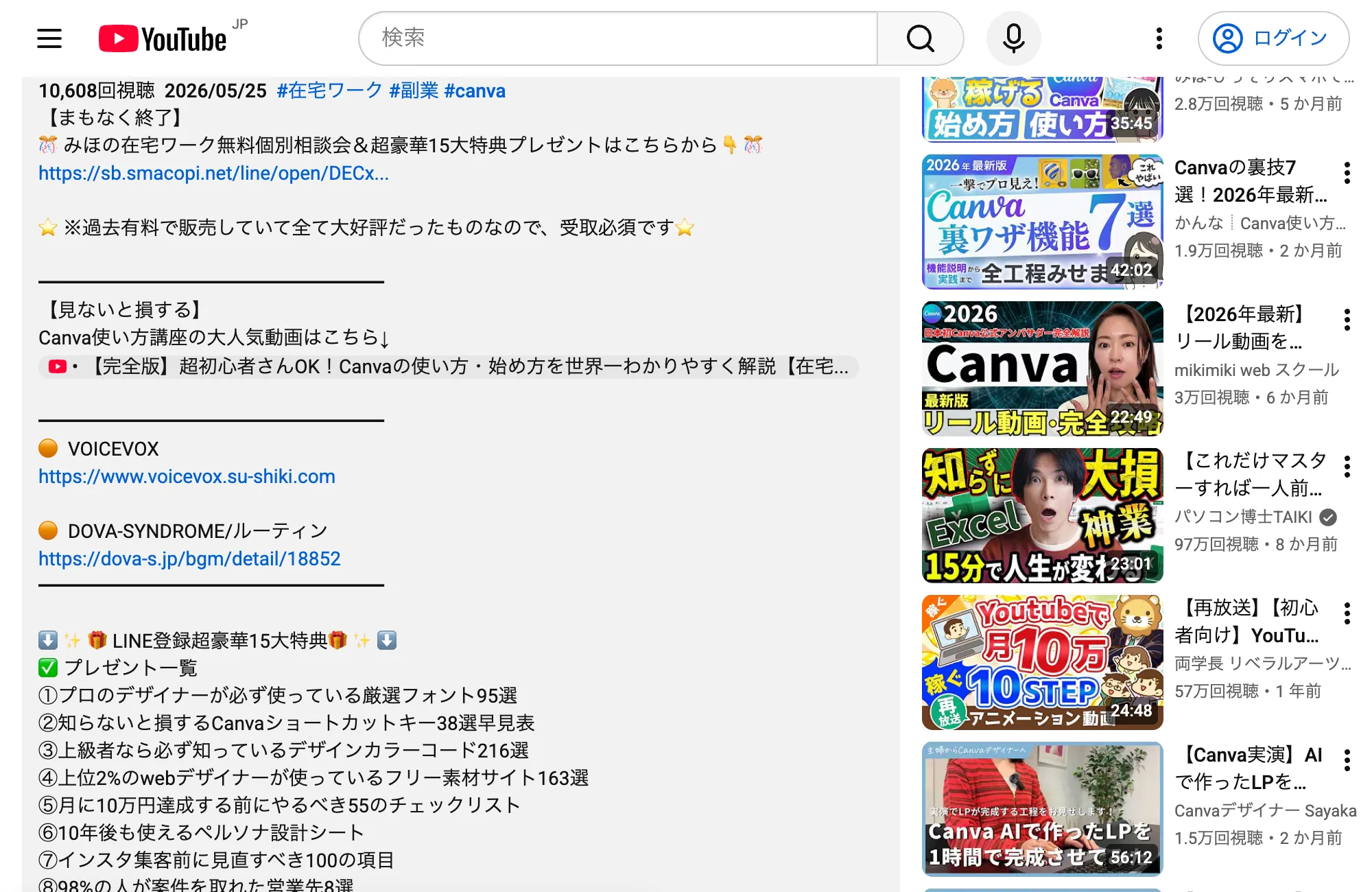Open the Canva裏ワザ機能7選 thumbnail
The image size is (1372, 892).
pos(1042,222)
